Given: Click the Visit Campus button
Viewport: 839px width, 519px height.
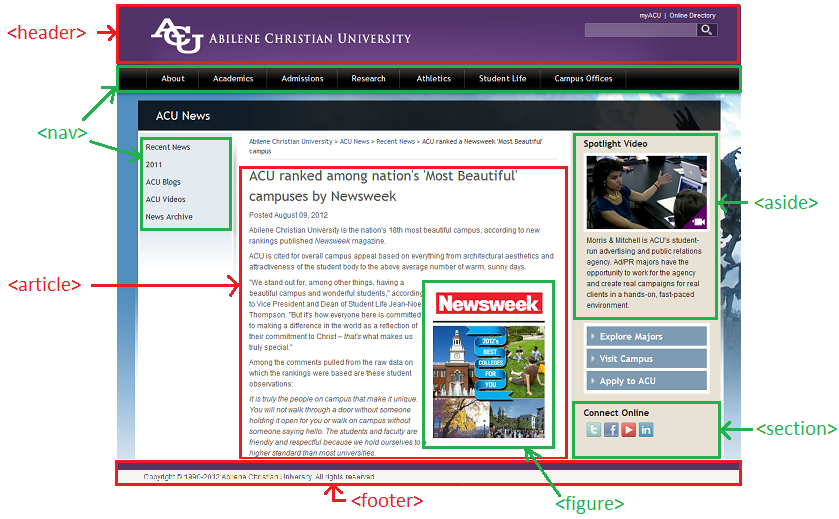Looking at the screenshot, I should (x=646, y=358).
